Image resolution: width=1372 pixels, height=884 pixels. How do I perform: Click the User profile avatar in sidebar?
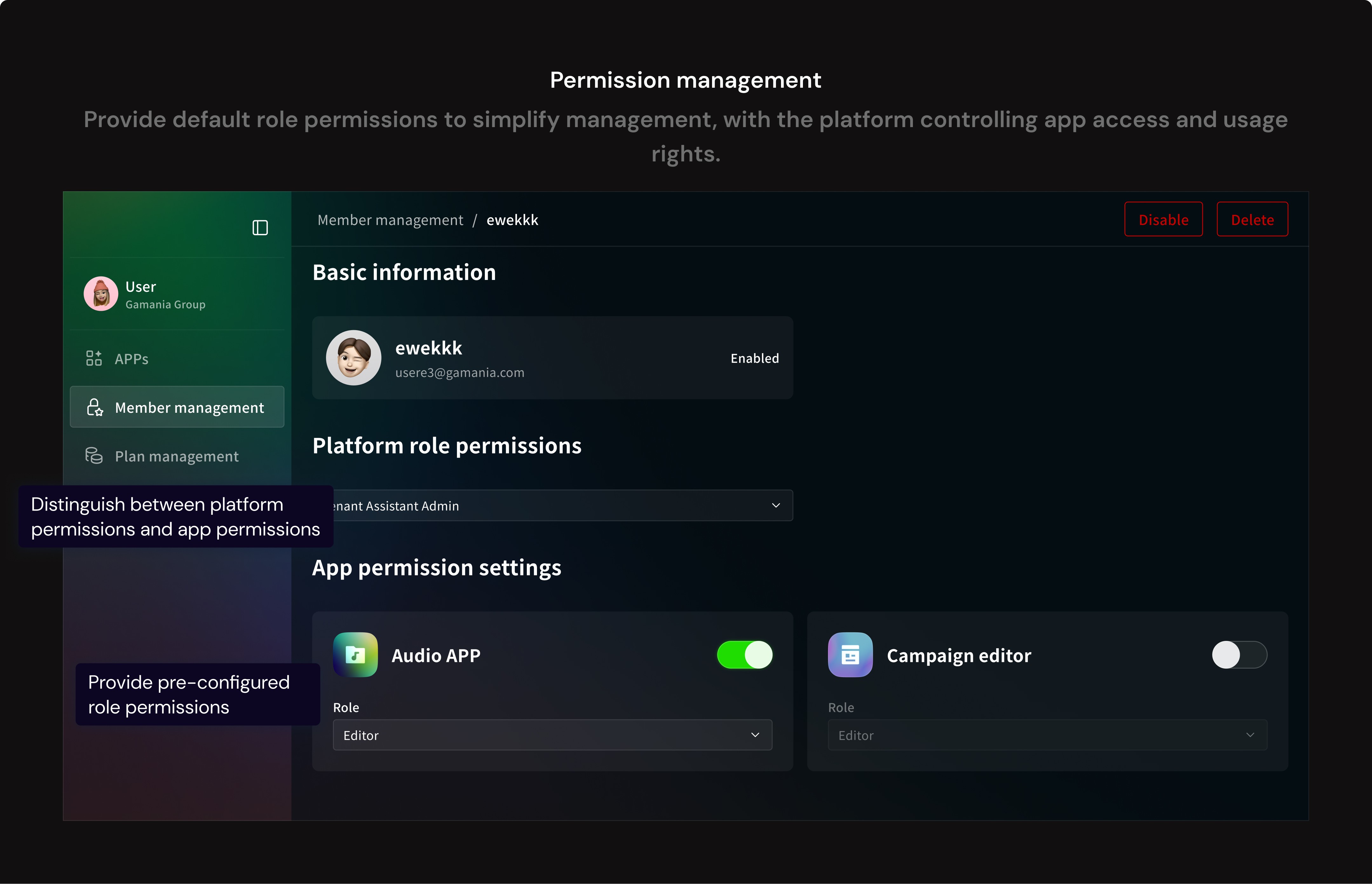tap(101, 294)
